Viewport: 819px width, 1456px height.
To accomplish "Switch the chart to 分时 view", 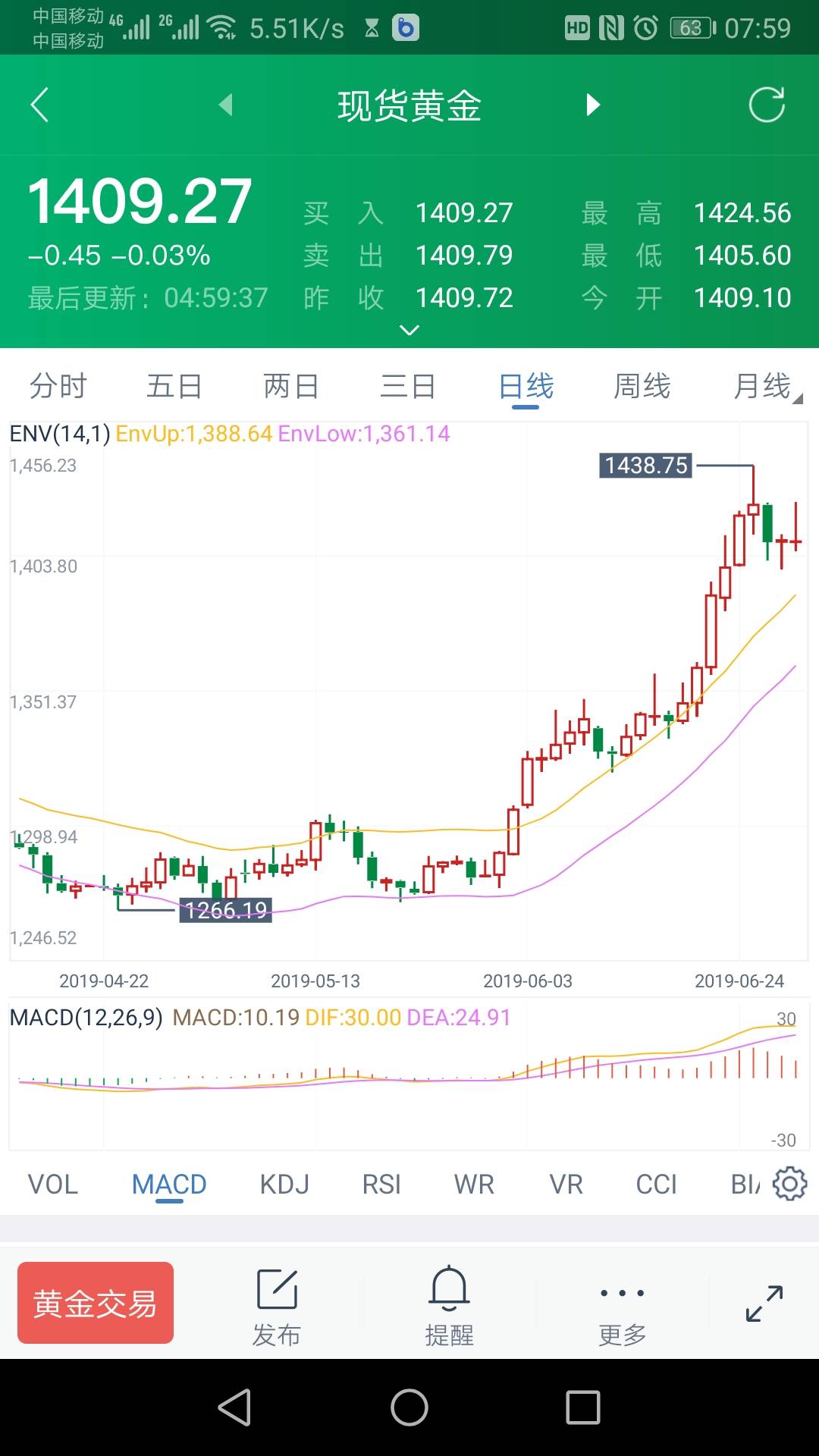I will (x=58, y=386).
